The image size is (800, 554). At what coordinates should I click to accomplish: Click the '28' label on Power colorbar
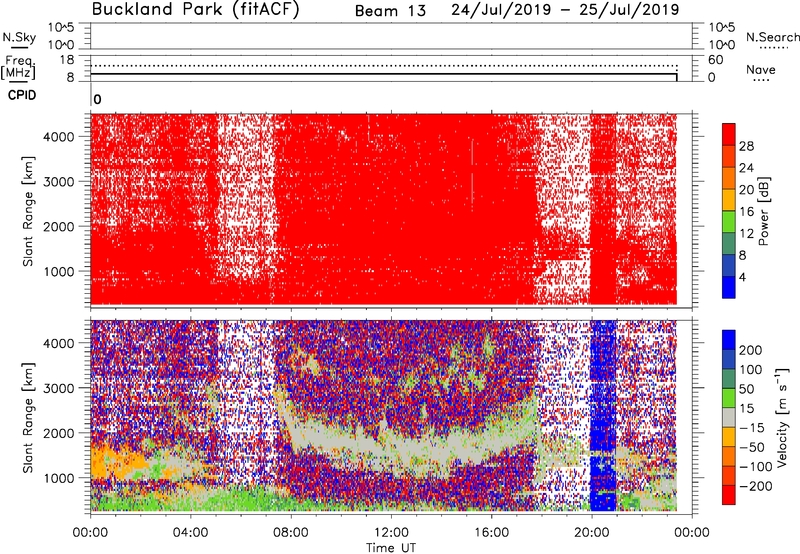(x=746, y=146)
